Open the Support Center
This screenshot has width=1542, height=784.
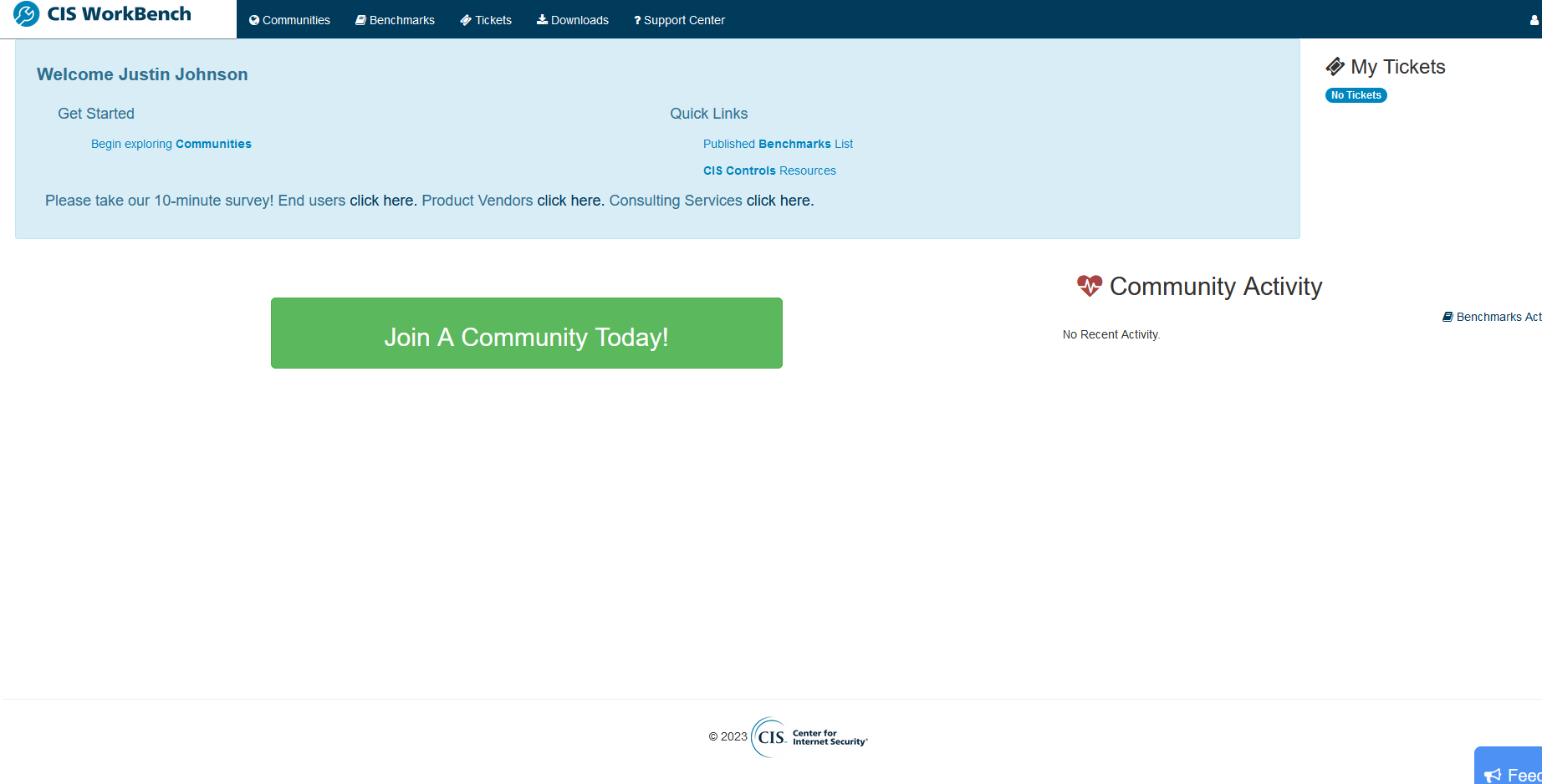point(679,20)
